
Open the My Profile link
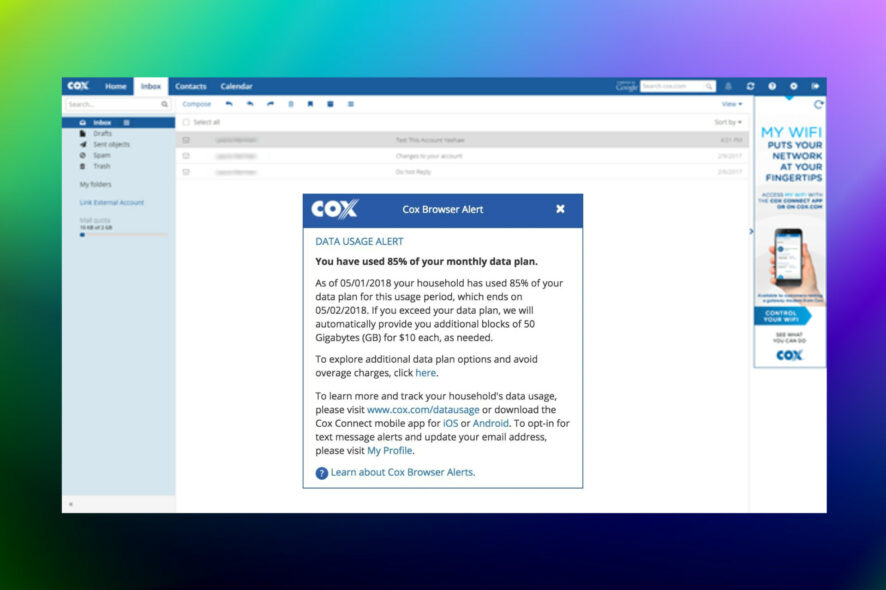coord(390,450)
